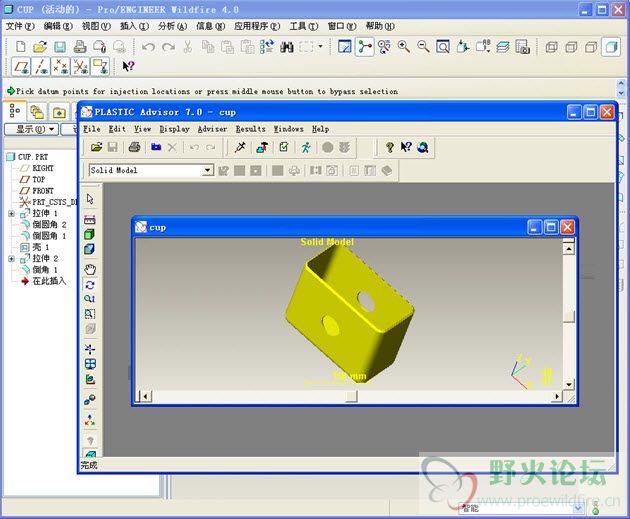This screenshot has height=519, width=630.
Task: Toggle datum axes display icon
Action: pos(41,66)
